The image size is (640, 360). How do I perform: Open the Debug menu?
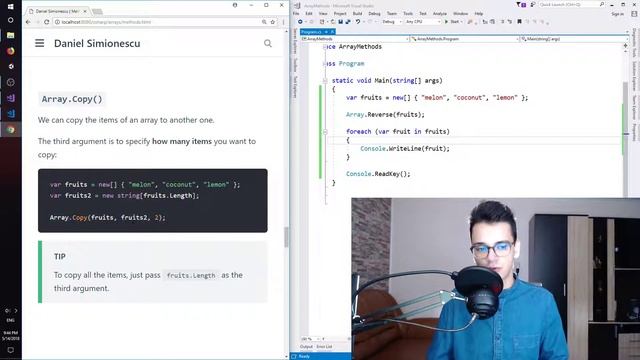point(374,13)
